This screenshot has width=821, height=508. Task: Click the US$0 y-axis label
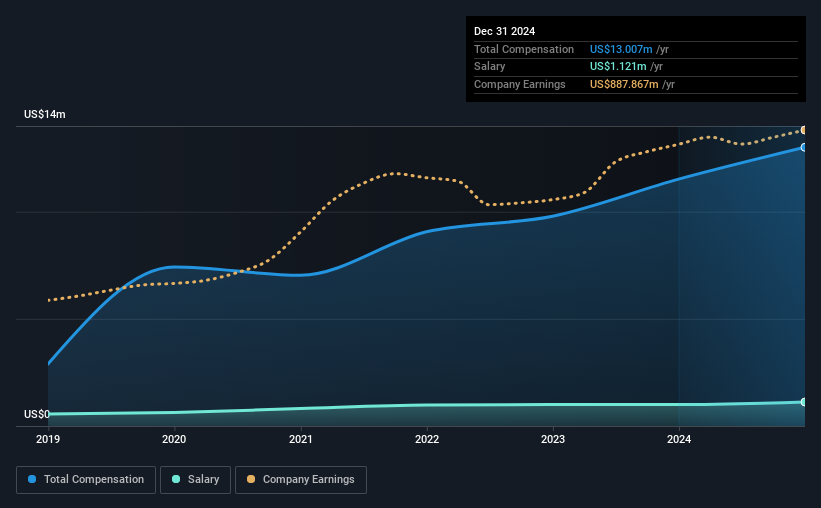click(37, 414)
